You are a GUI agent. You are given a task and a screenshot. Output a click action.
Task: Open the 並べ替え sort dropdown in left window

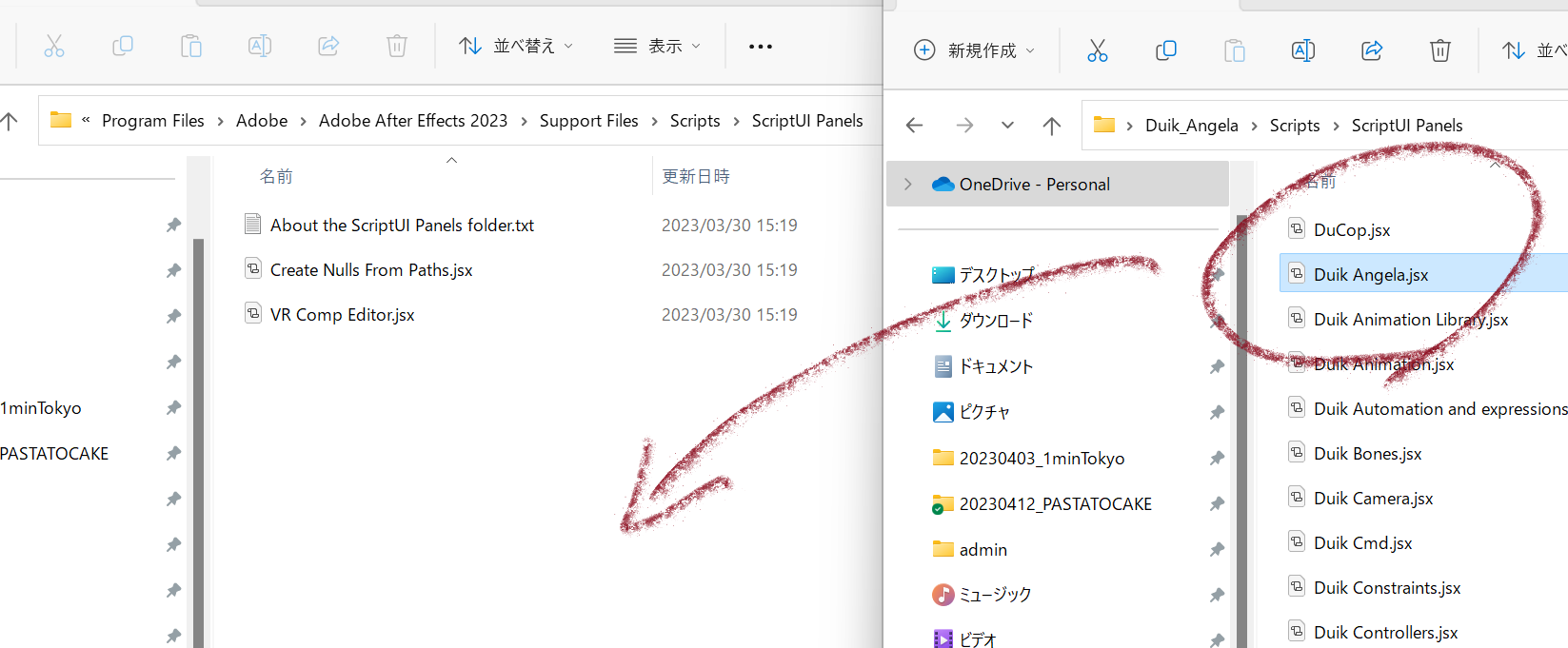(x=516, y=47)
